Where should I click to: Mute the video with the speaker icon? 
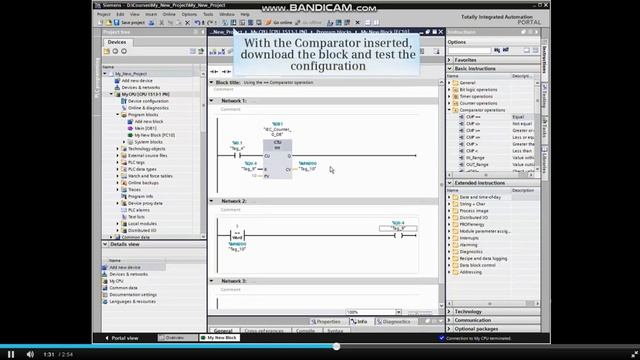(30, 354)
